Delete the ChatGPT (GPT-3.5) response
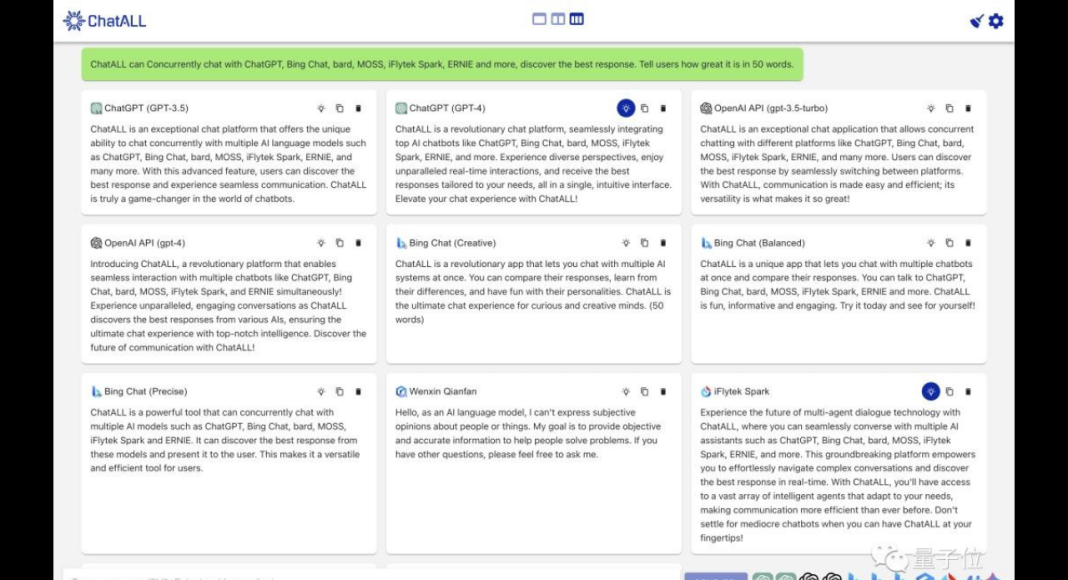The width and height of the screenshot is (1068, 580). click(x=358, y=108)
